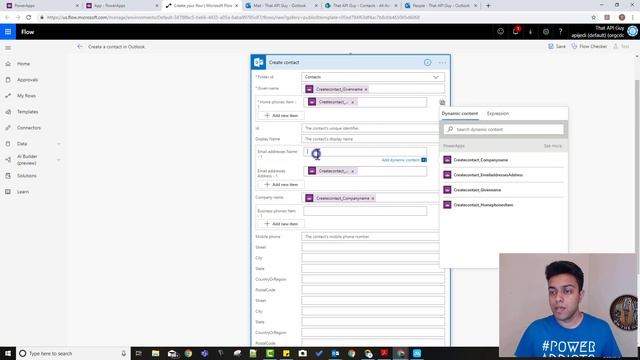Add new item under Business phones

point(281,224)
